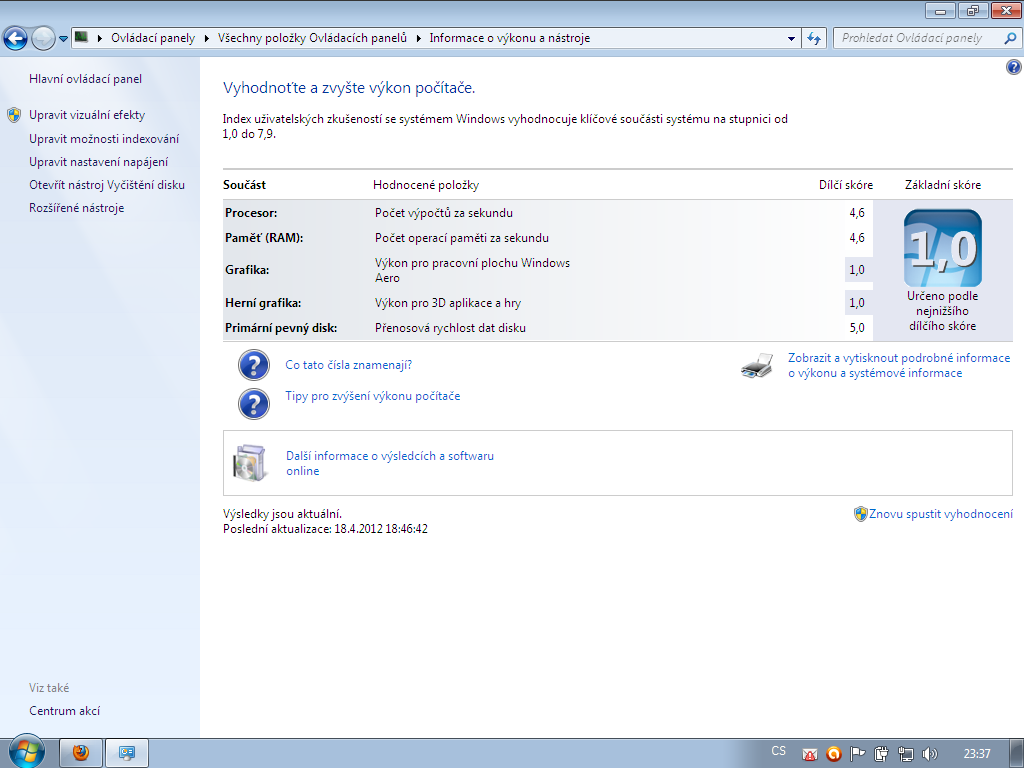This screenshot has height=768, width=1024.
Task: Click the Forward navigation arrow
Action: (43, 39)
